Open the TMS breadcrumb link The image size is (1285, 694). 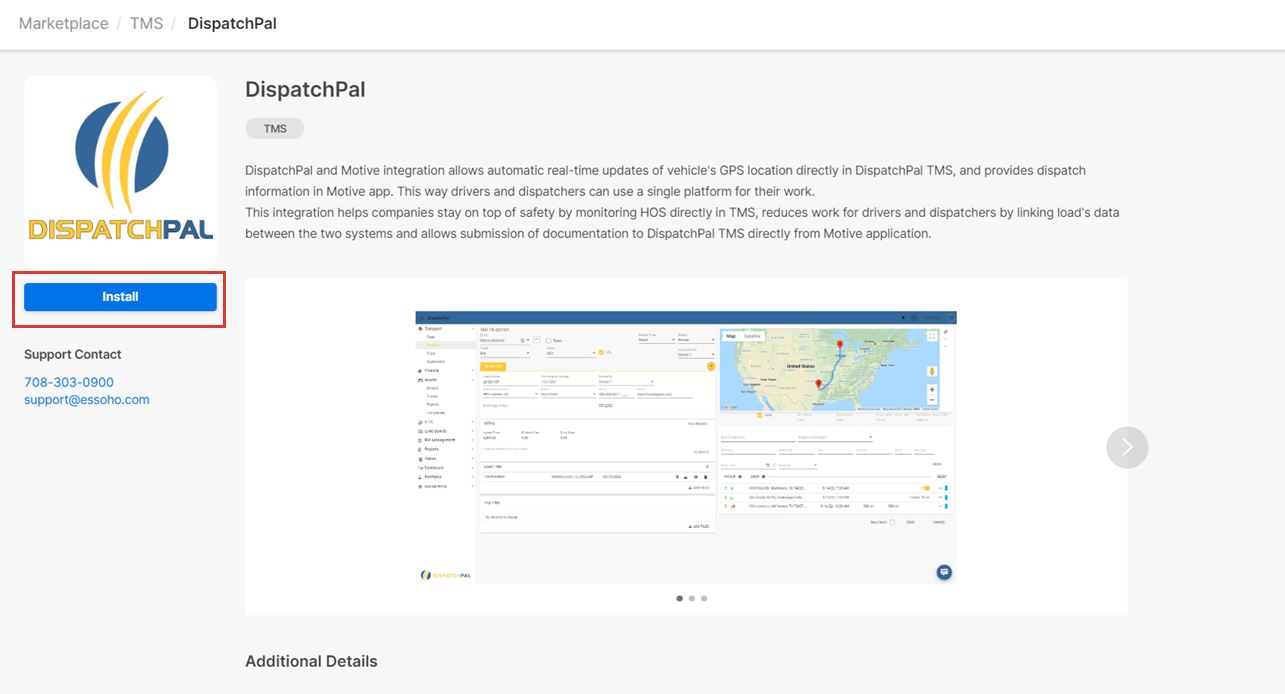146,23
